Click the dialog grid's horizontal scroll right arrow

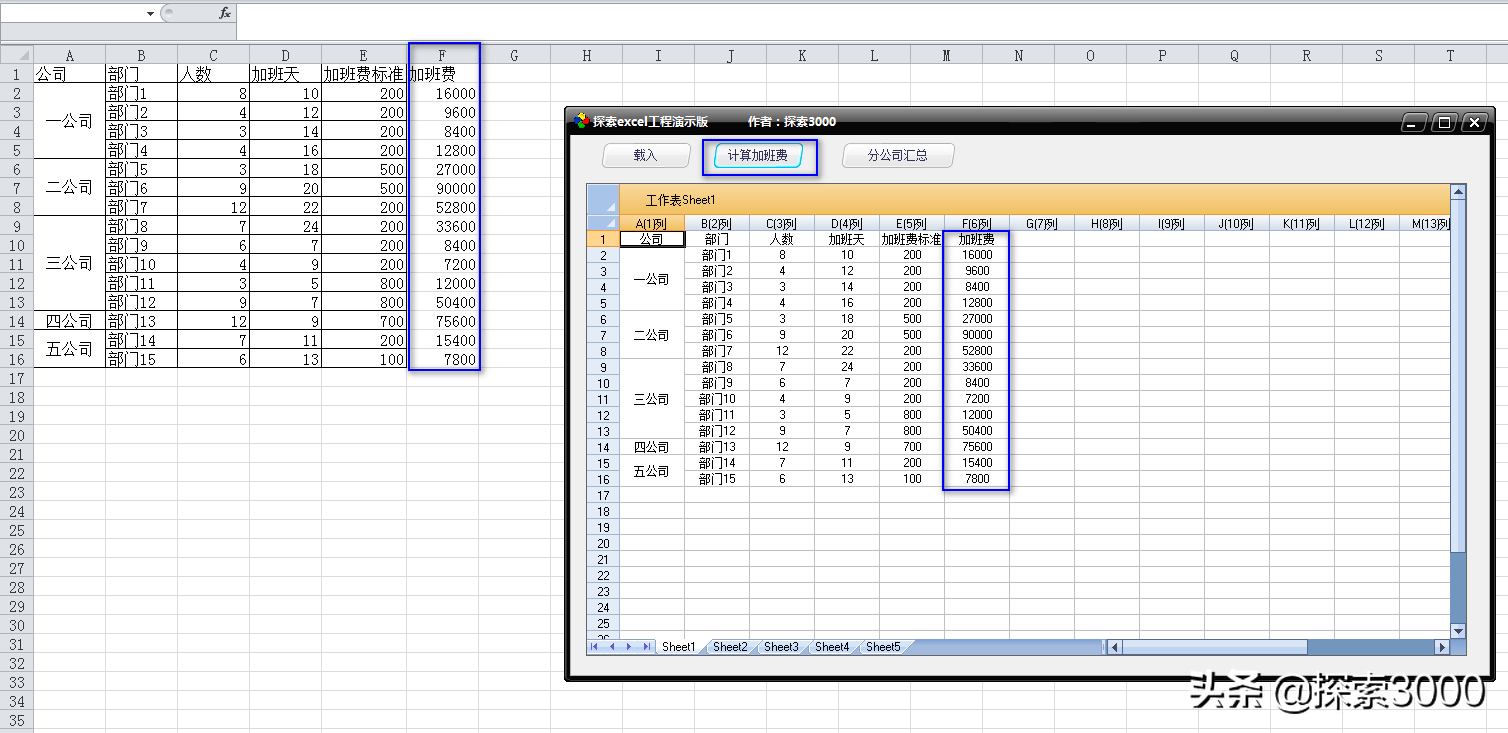tap(1442, 647)
